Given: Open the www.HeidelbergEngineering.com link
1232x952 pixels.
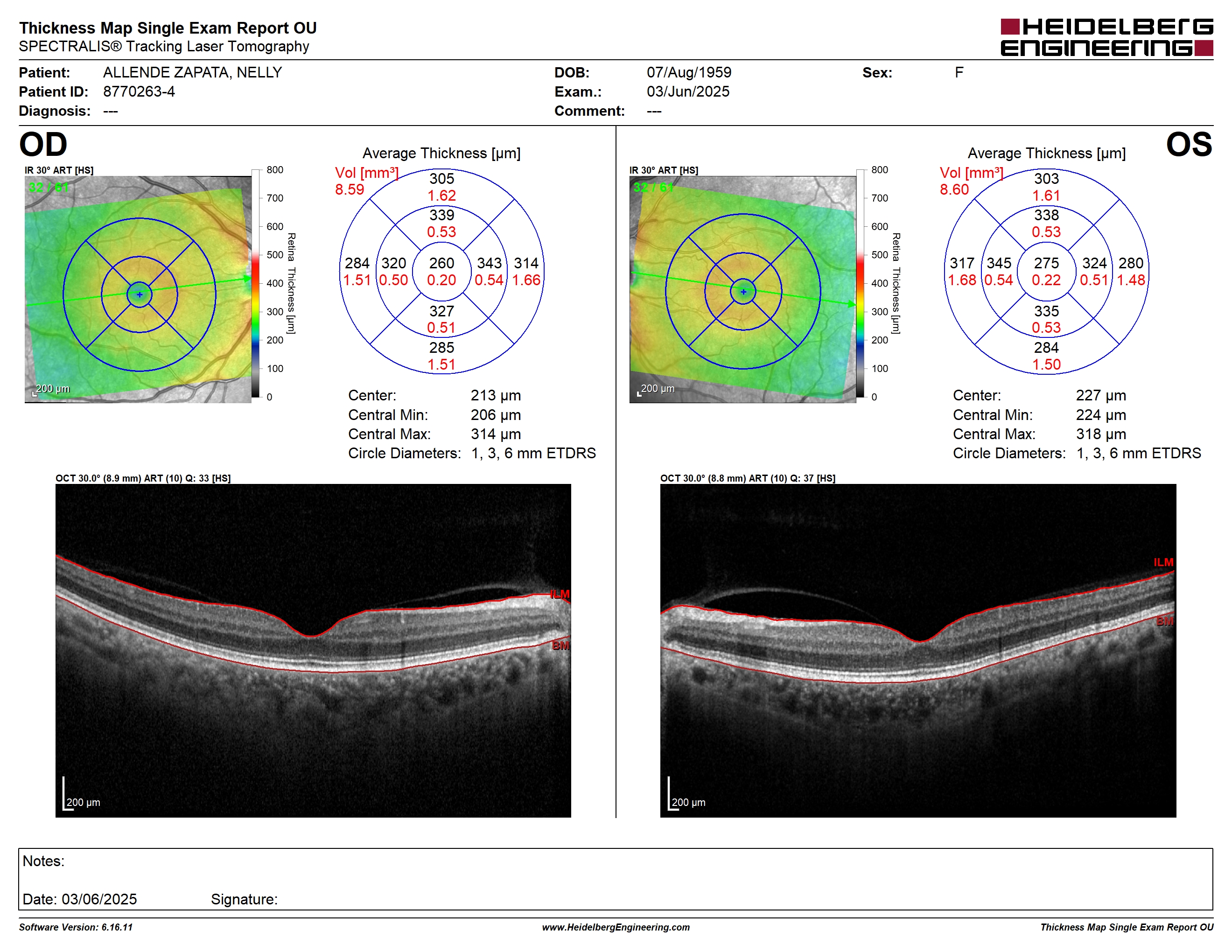Looking at the screenshot, I should (x=616, y=927).
